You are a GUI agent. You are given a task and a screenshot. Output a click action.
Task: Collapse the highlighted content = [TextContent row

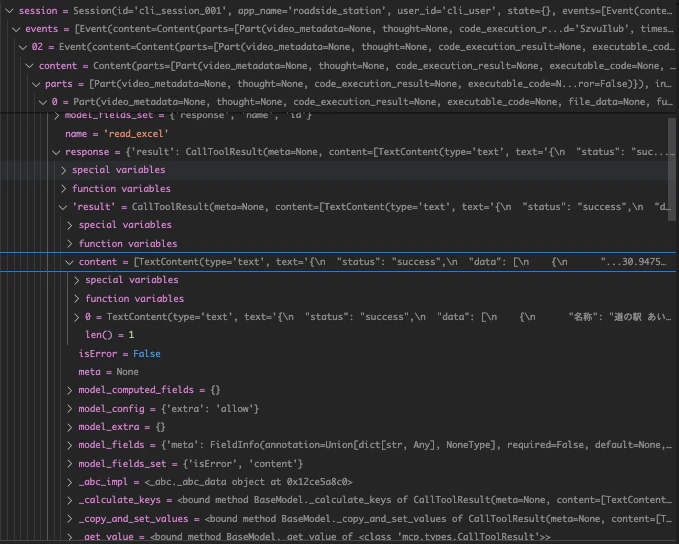(x=69, y=262)
